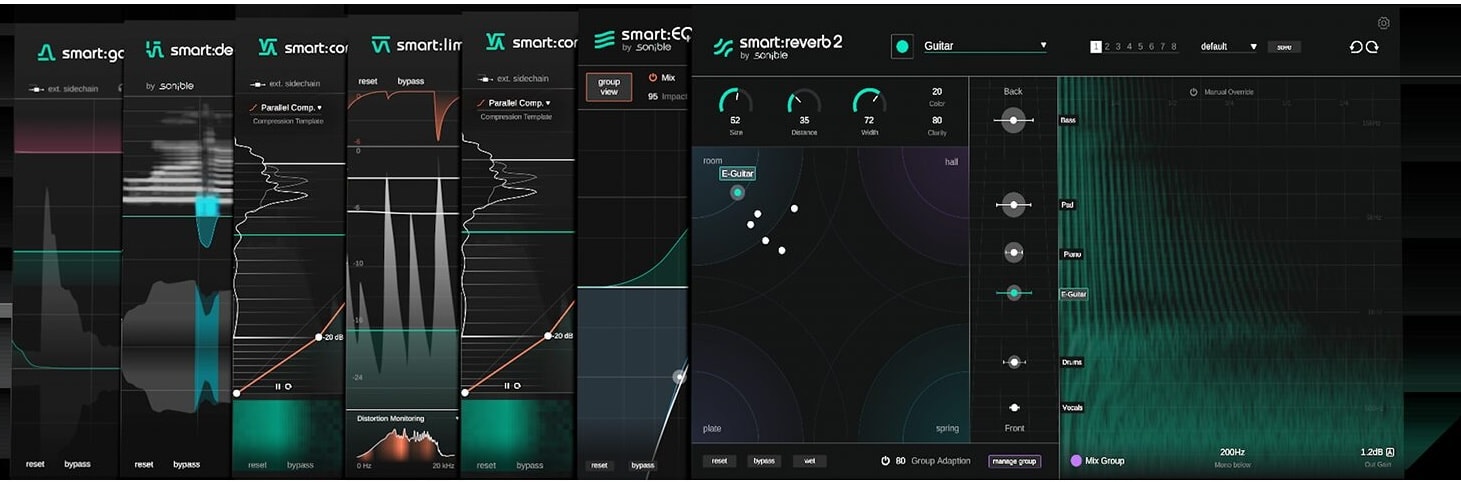1461x482 pixels.
Task: Open the default preset dropdown
Action: (1252, 47)
